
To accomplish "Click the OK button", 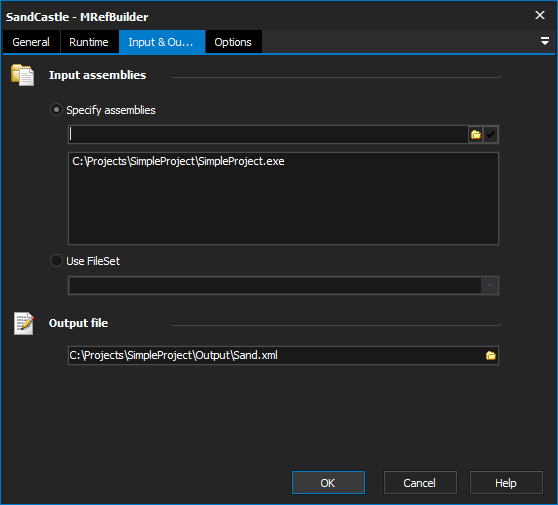I will point(328,483).
